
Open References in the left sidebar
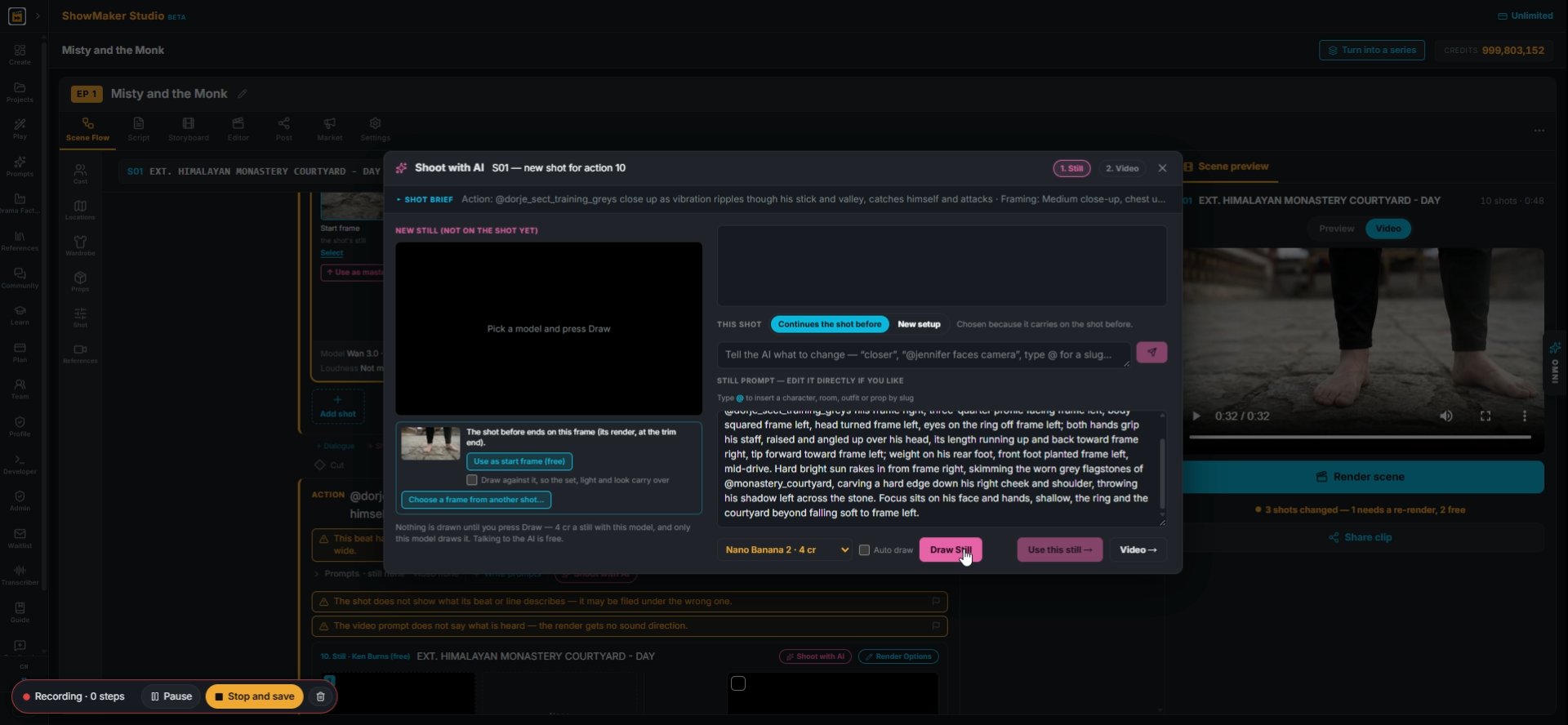click(x=20, y=241)
